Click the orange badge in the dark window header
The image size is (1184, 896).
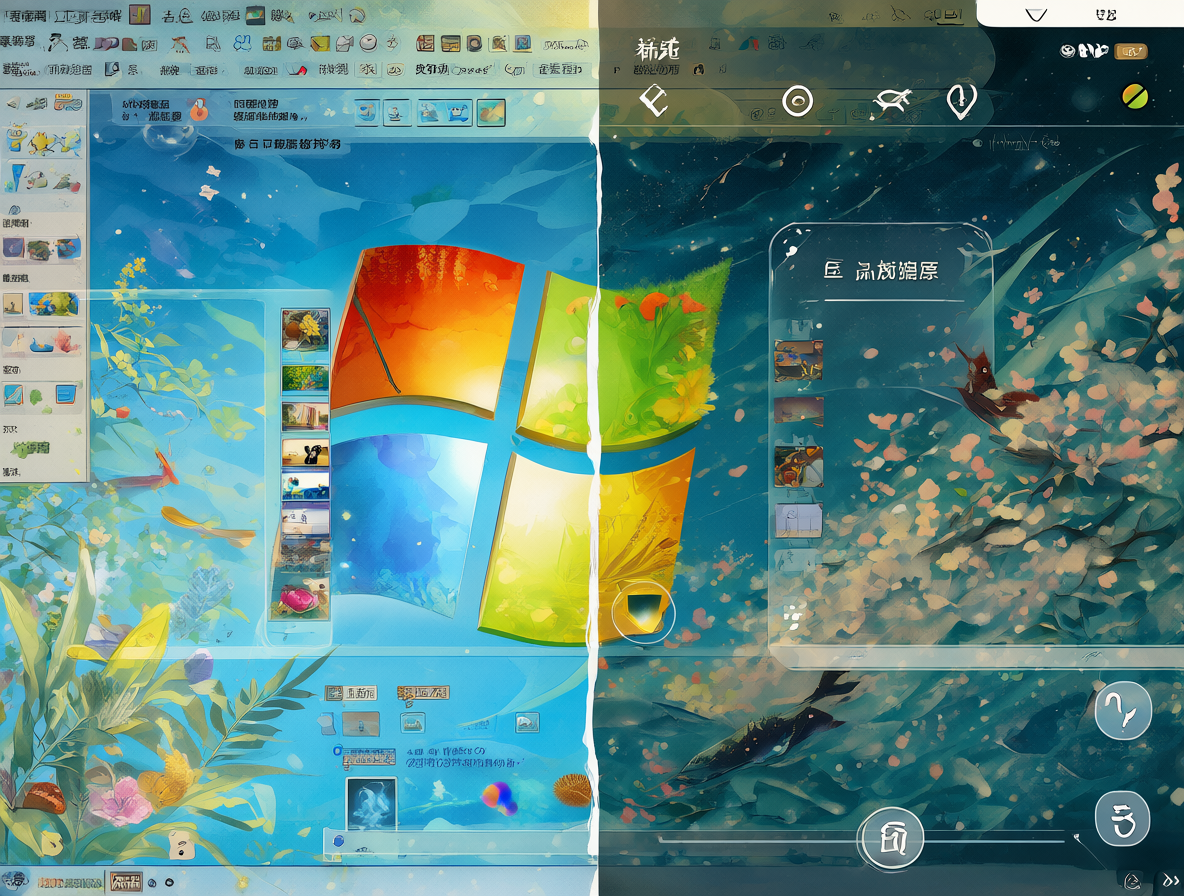point(1131,51)
